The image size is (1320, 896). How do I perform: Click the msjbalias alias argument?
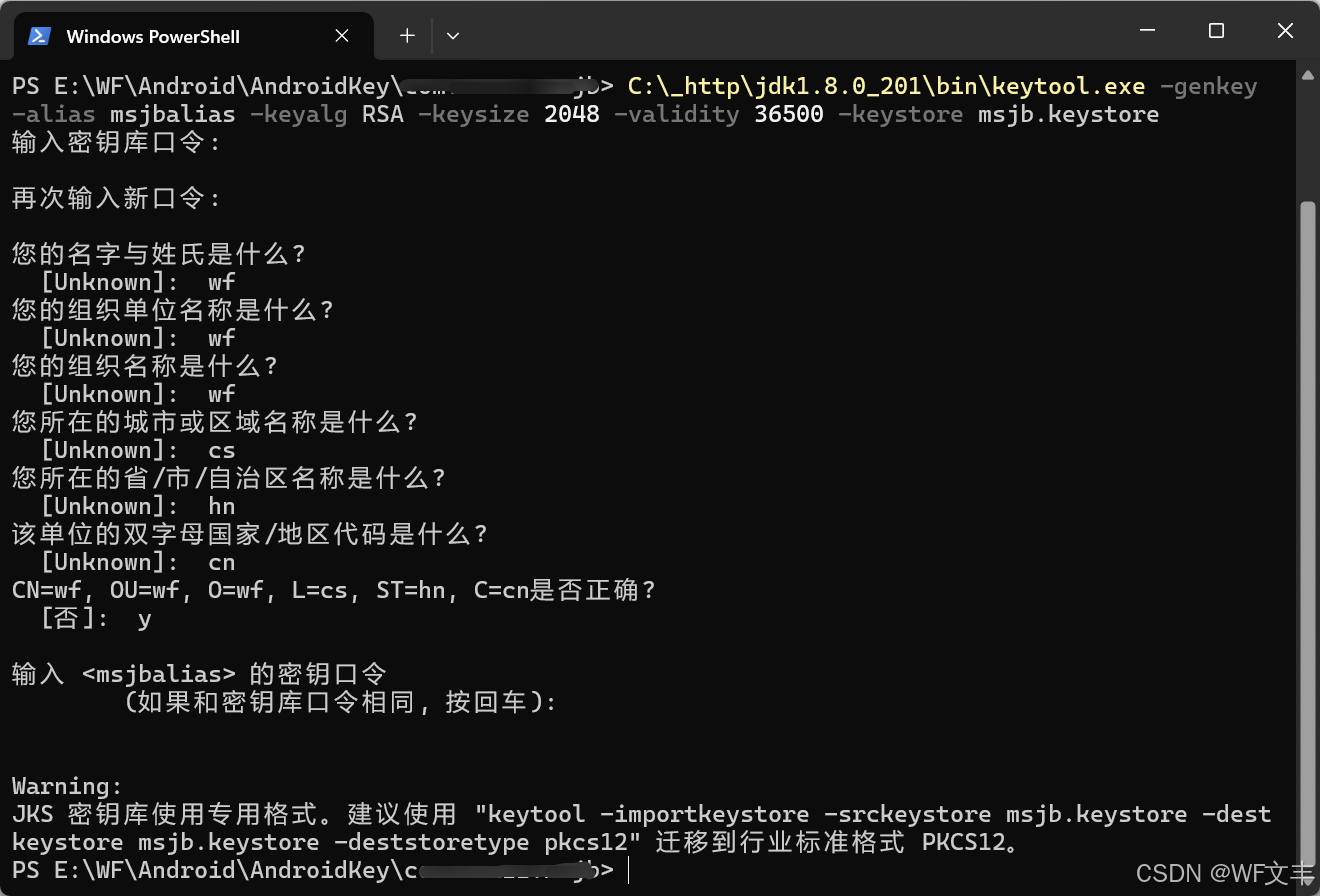pyautogui.click(x=172, y=114)
